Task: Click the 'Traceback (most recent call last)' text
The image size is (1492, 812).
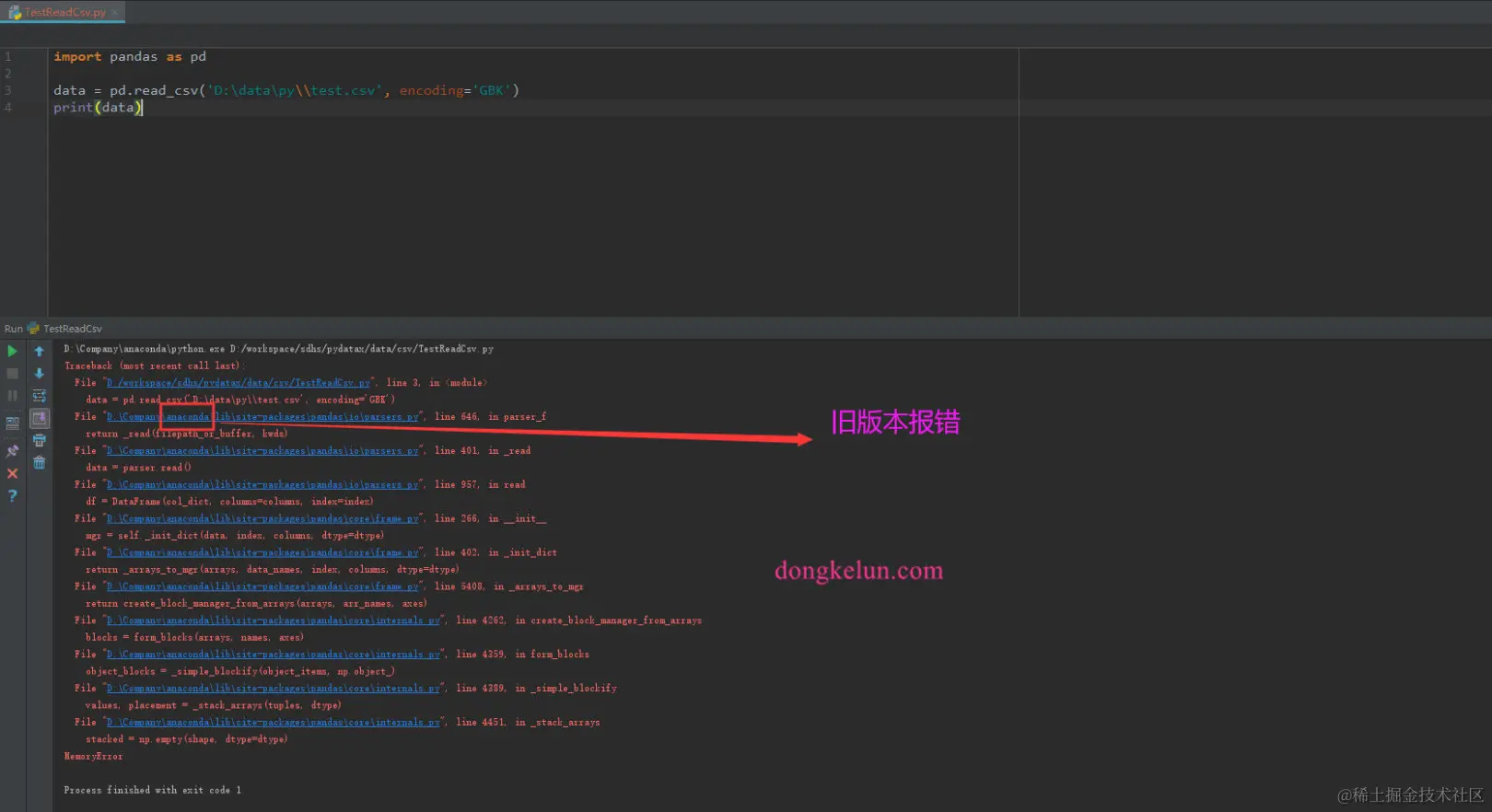Action: [x=153, y=365]
